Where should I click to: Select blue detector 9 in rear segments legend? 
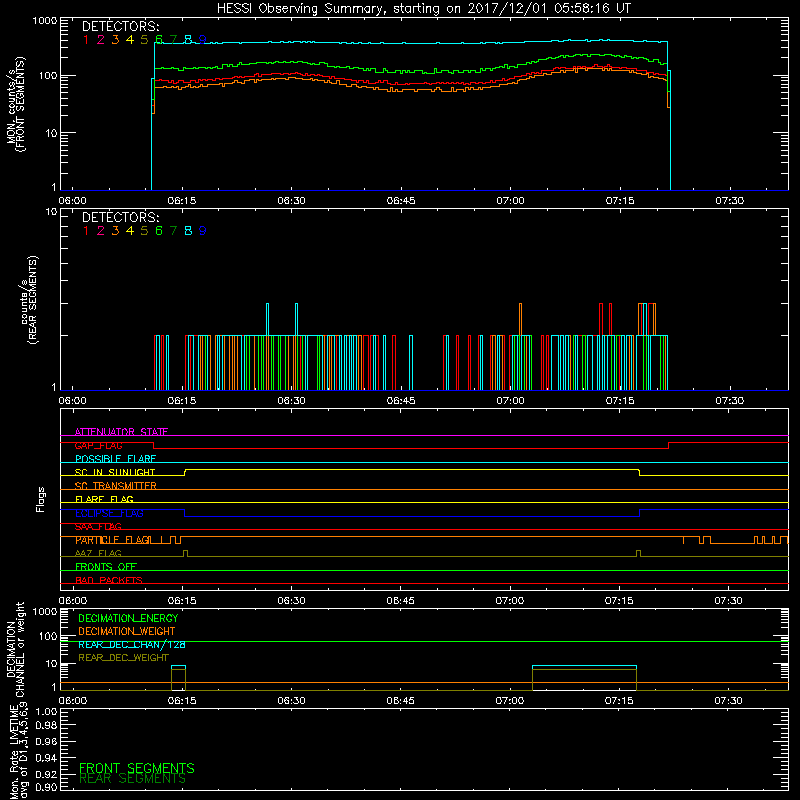tap(203, 231)
